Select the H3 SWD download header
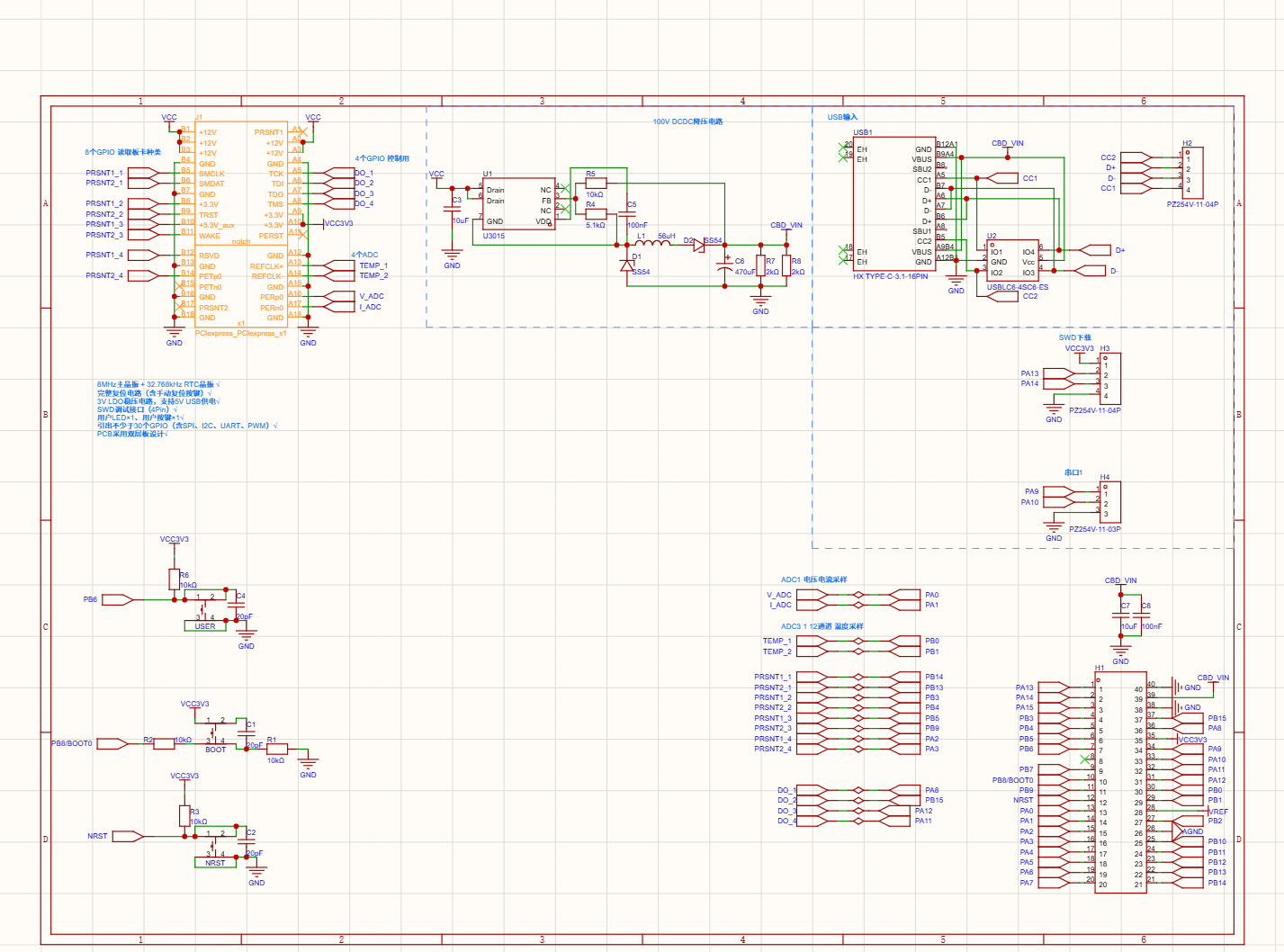Image resolution: width=1284 pixels, height=952 pixels. [x=1110, y=378]
